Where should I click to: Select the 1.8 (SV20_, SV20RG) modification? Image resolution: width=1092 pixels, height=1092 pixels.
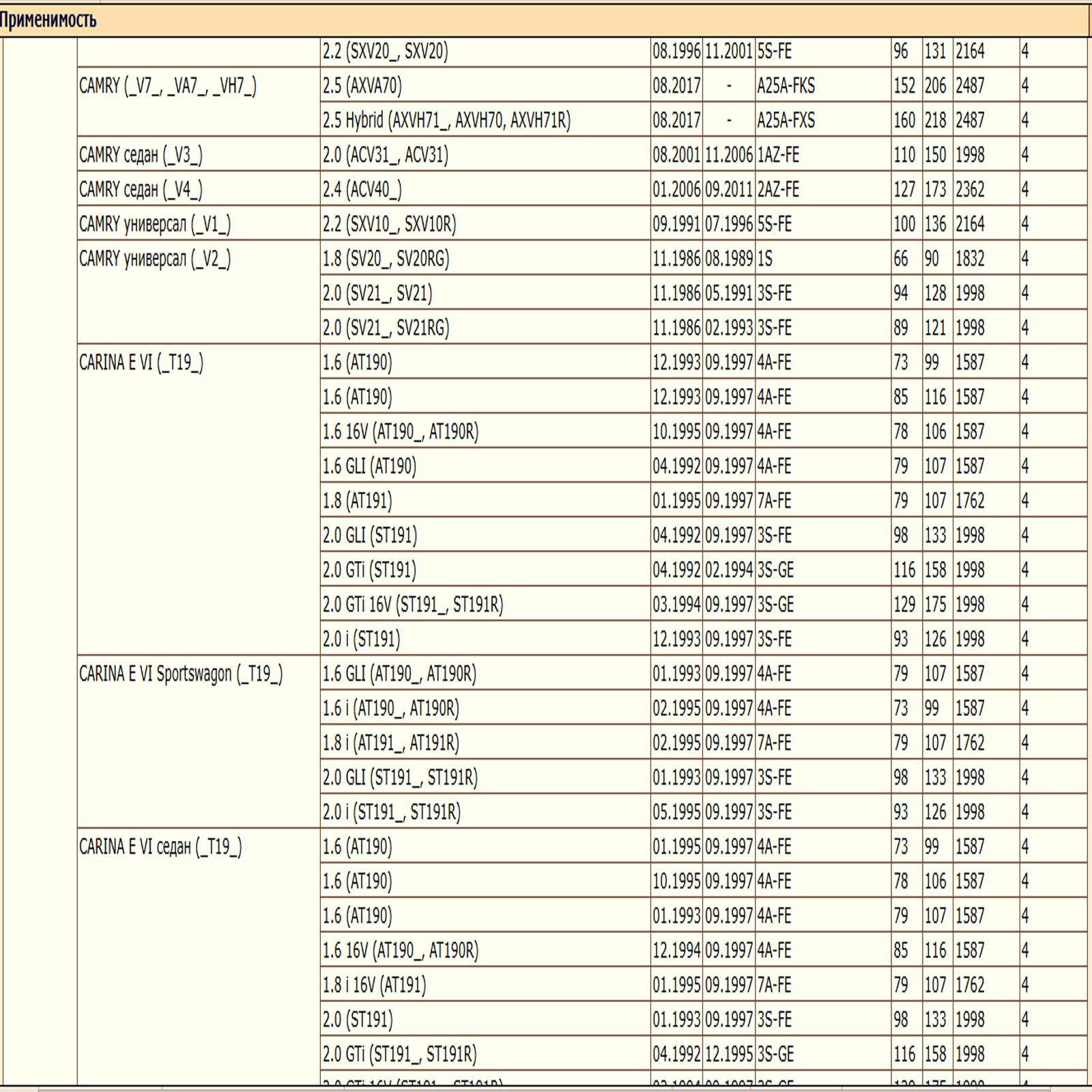click(386, 259)
